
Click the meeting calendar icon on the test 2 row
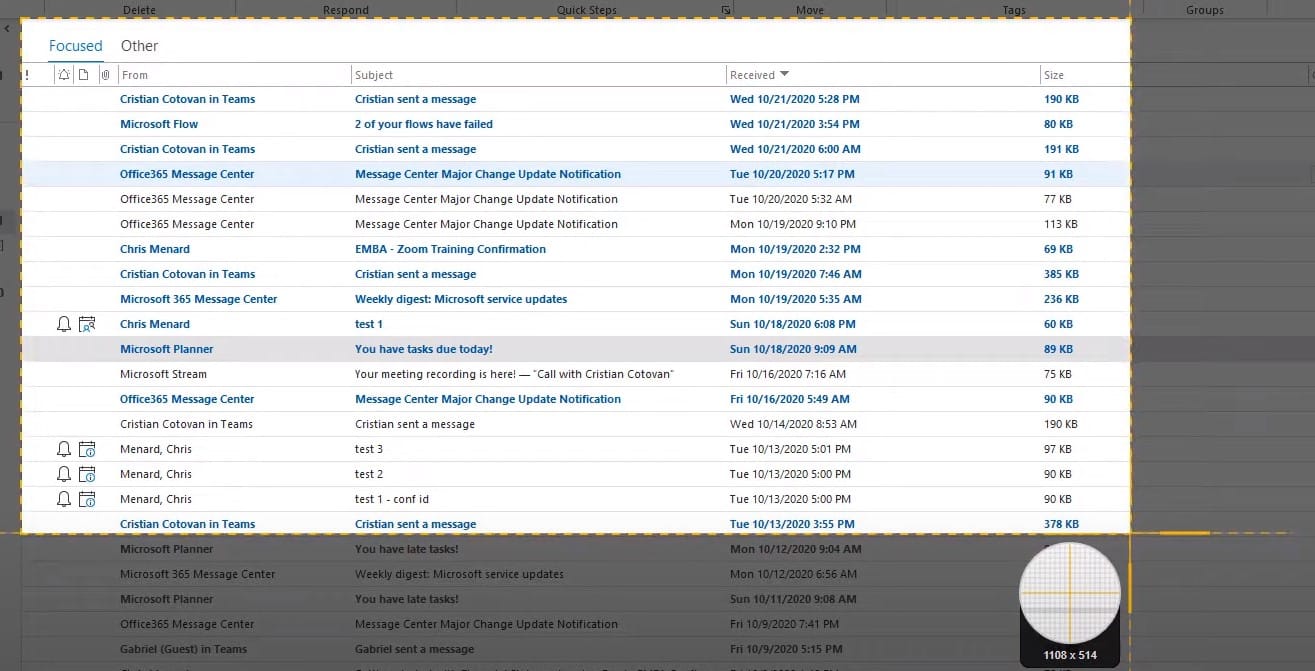click(x=87, y=474)
